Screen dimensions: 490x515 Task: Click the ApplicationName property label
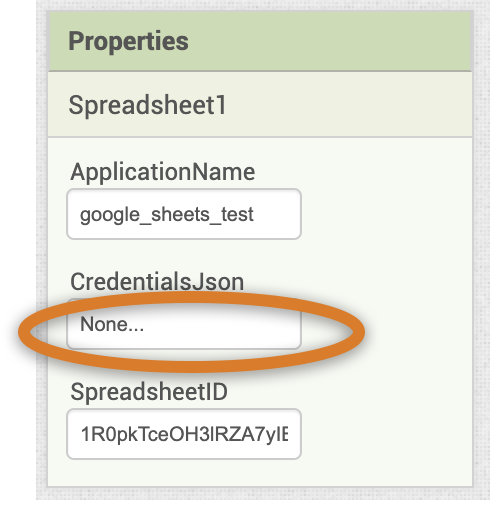163,172
